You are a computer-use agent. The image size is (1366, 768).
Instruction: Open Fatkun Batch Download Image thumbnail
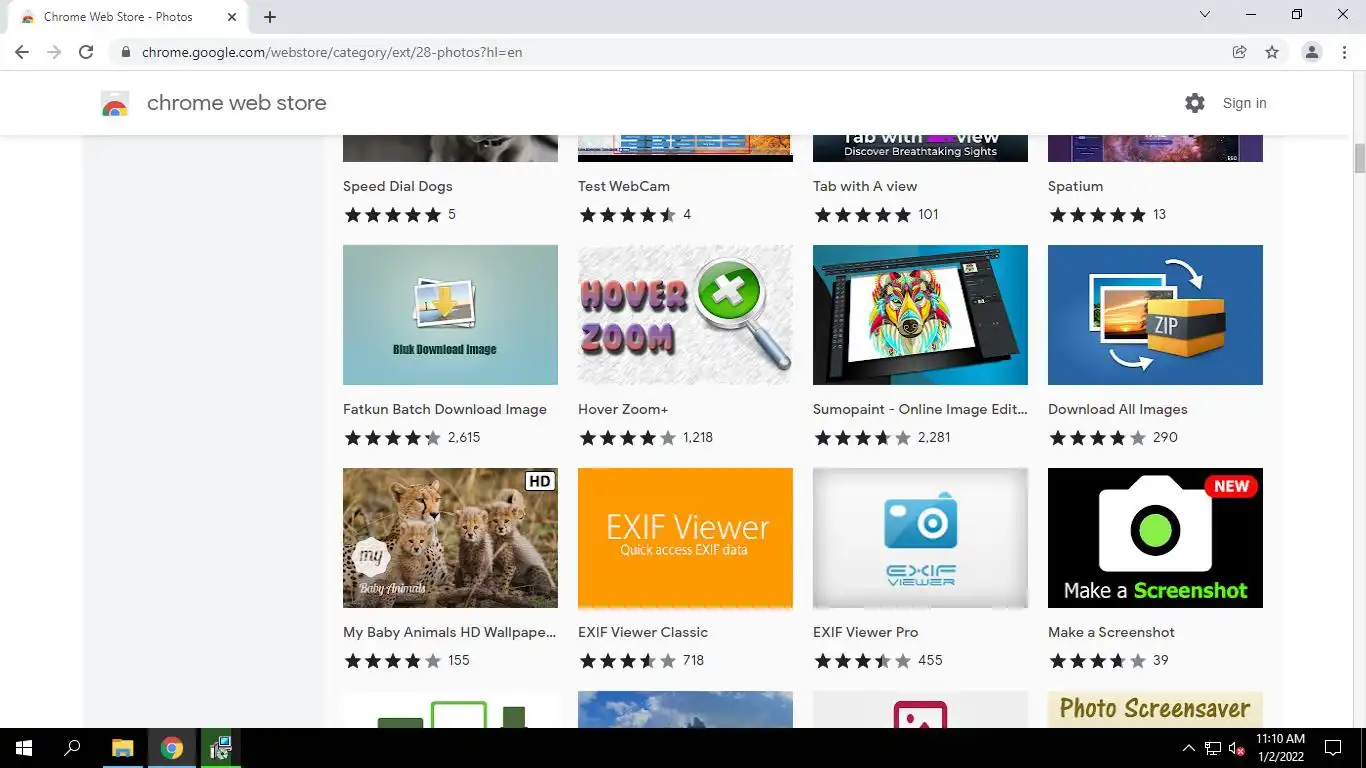pyautogui.click(x=450, y=315)
